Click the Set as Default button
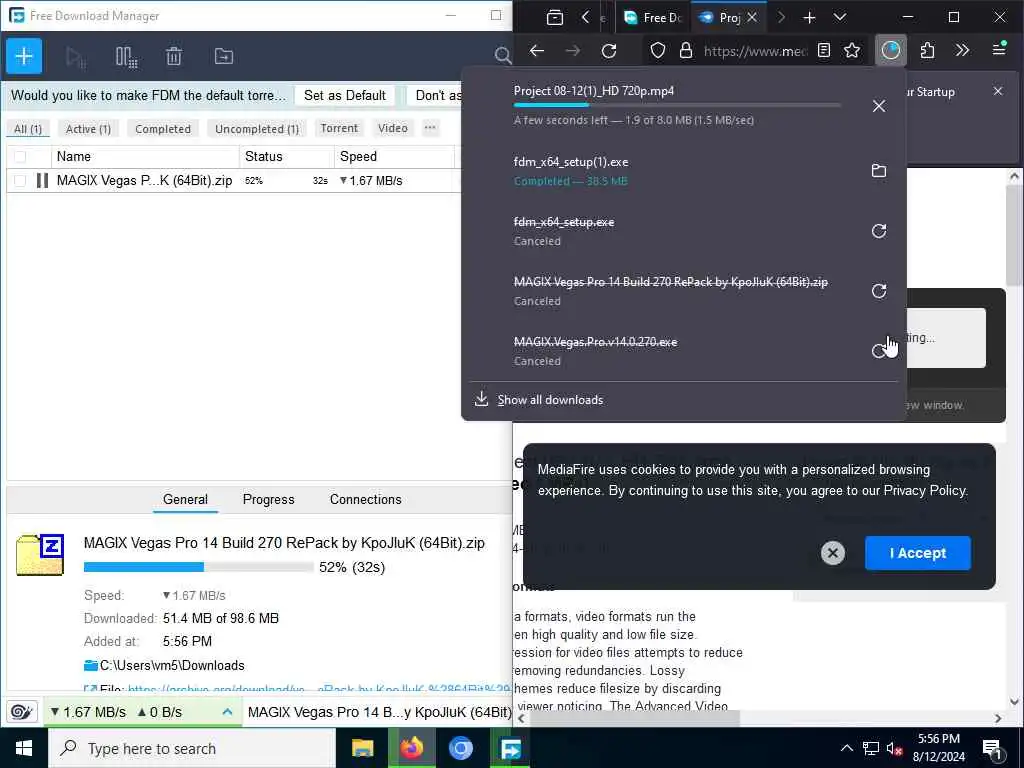This screenshot has height=768, width=1024. 345,95
